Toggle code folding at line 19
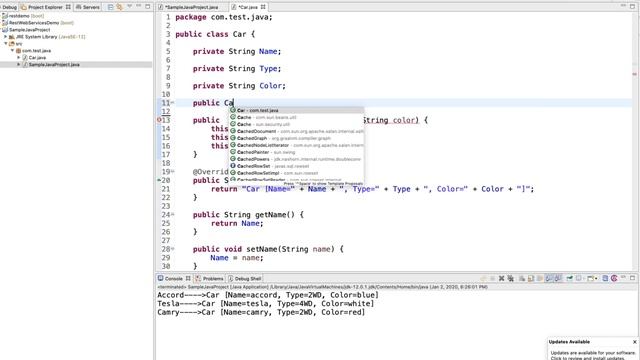640x360 pixels. coord(173,171)
